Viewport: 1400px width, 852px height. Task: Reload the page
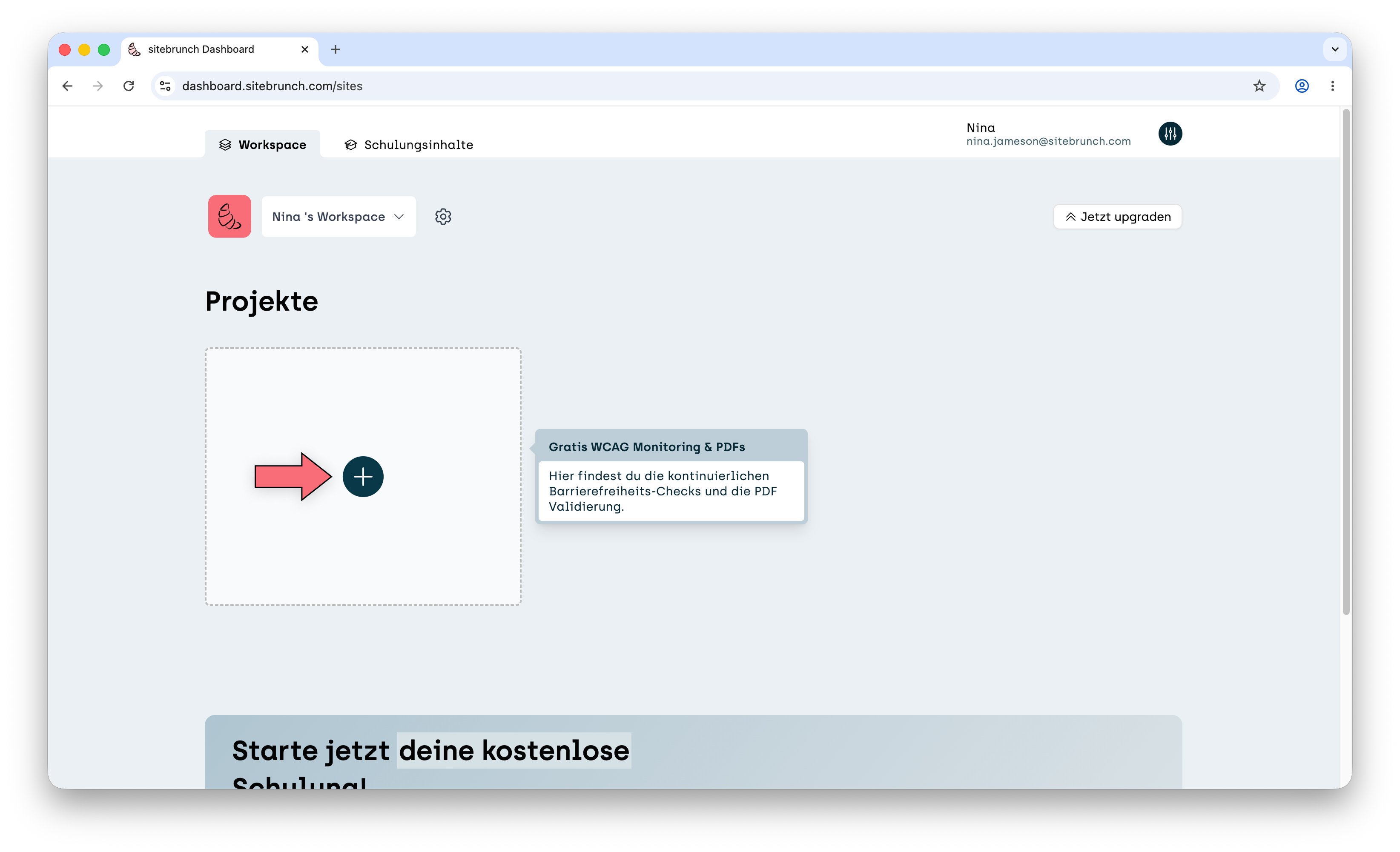(129, 86)
